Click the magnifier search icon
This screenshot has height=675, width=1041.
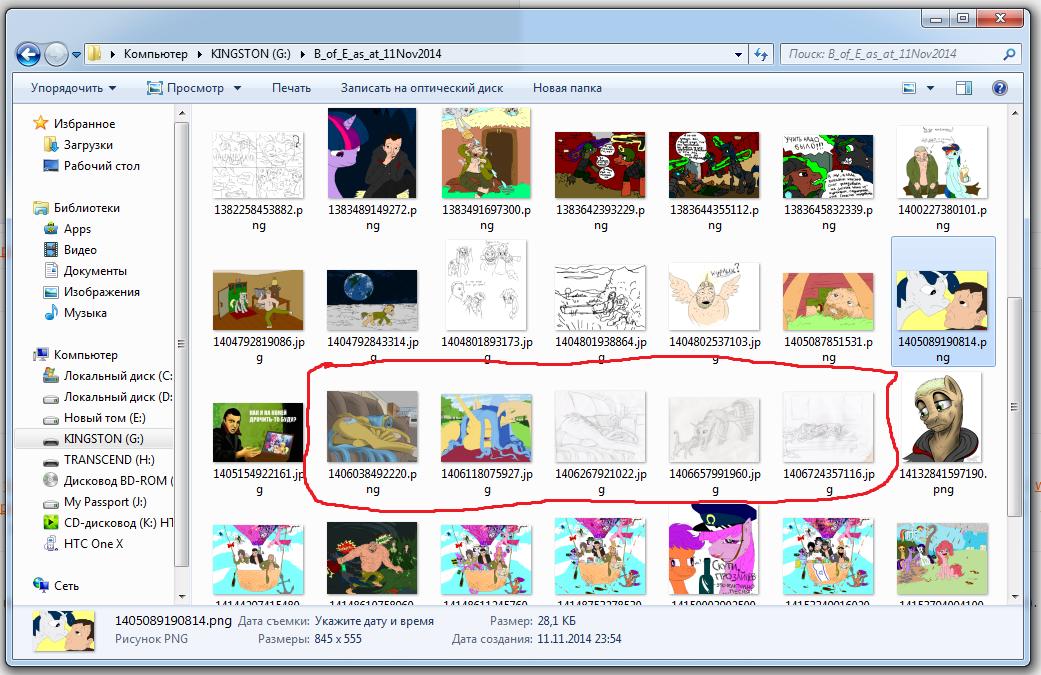[x=1008, y=54]
